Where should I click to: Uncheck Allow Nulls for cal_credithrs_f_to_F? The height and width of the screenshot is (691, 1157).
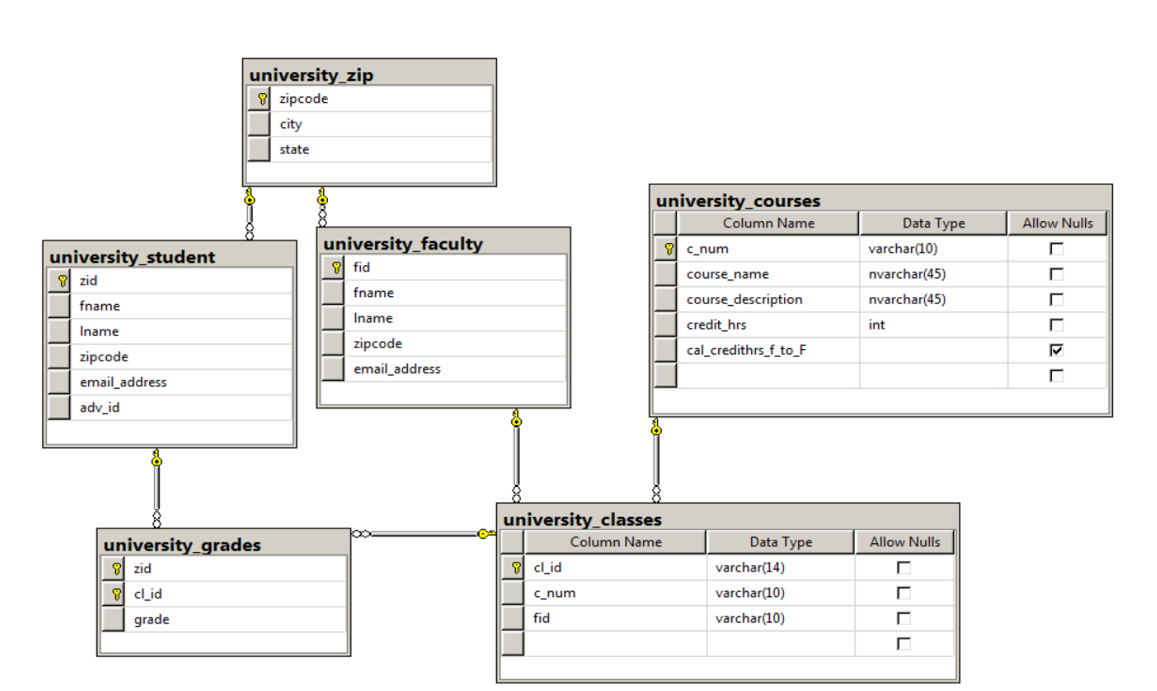[1057, 349]
